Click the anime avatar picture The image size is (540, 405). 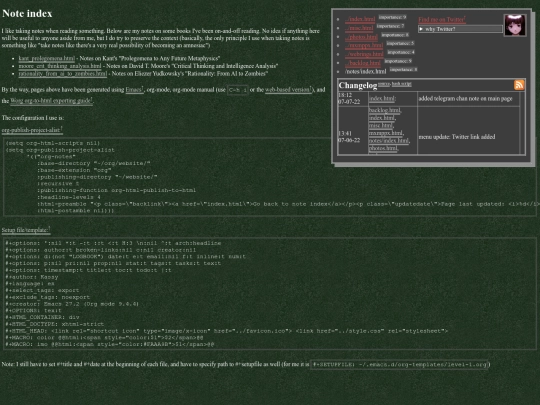pos(515,25)
